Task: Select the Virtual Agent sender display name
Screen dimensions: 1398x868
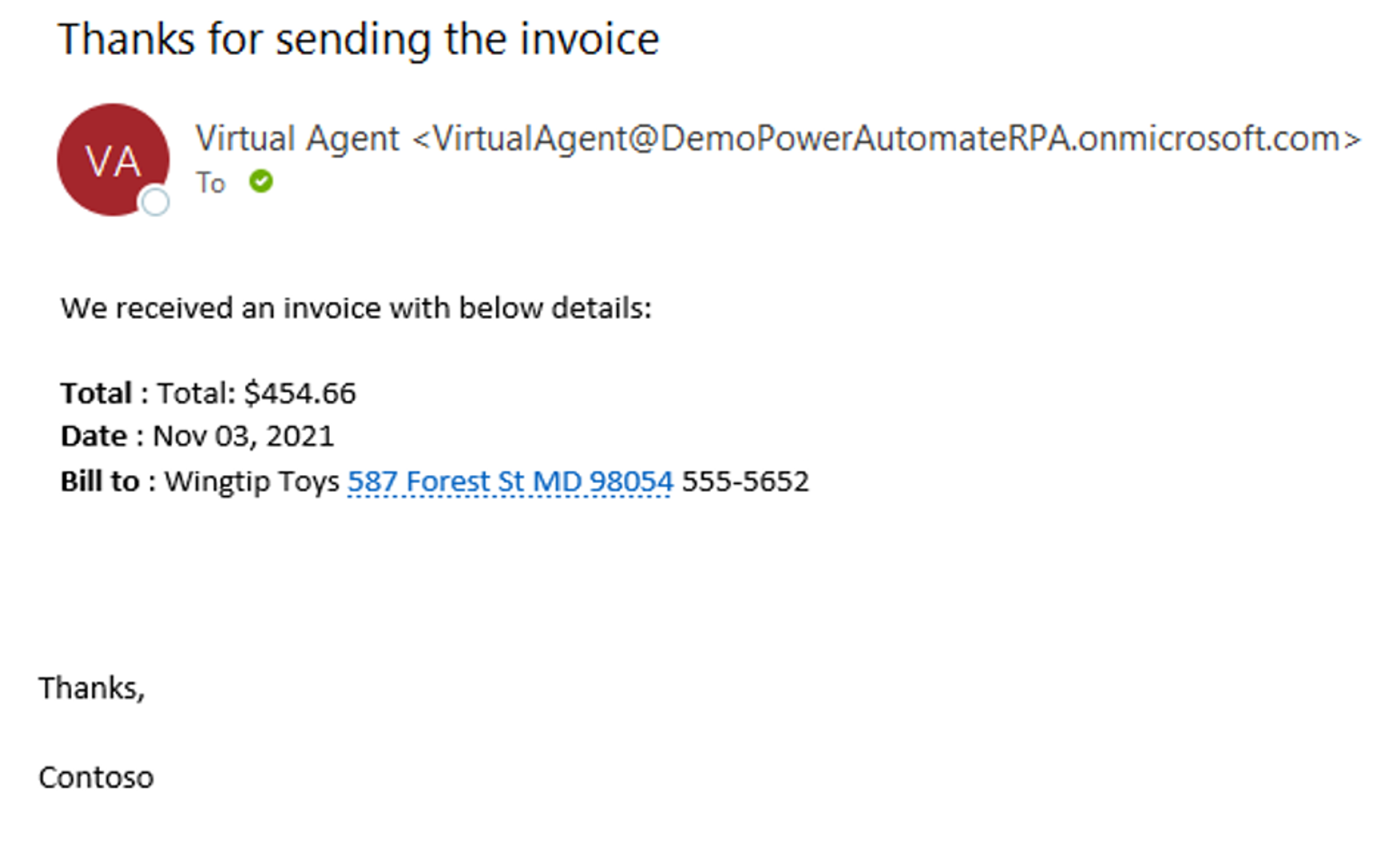Action: [298, 139]
